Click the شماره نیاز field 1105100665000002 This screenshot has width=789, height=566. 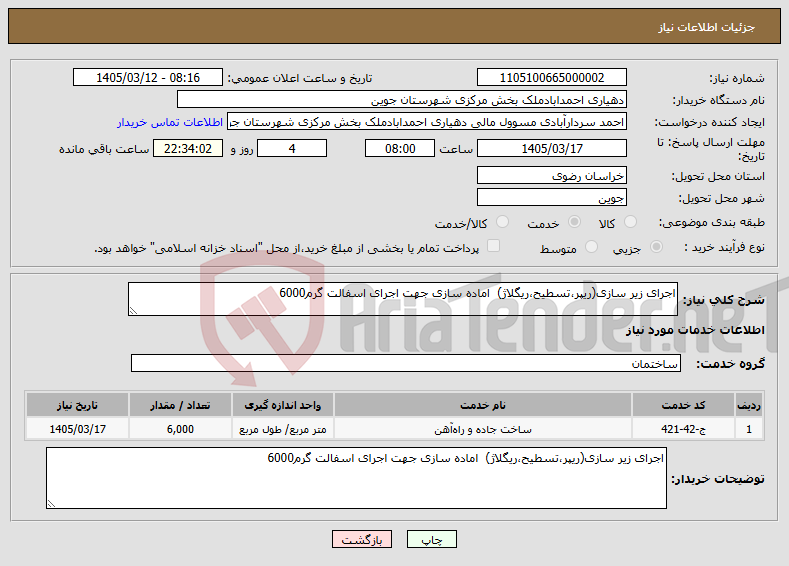click(x=551, y=77)
